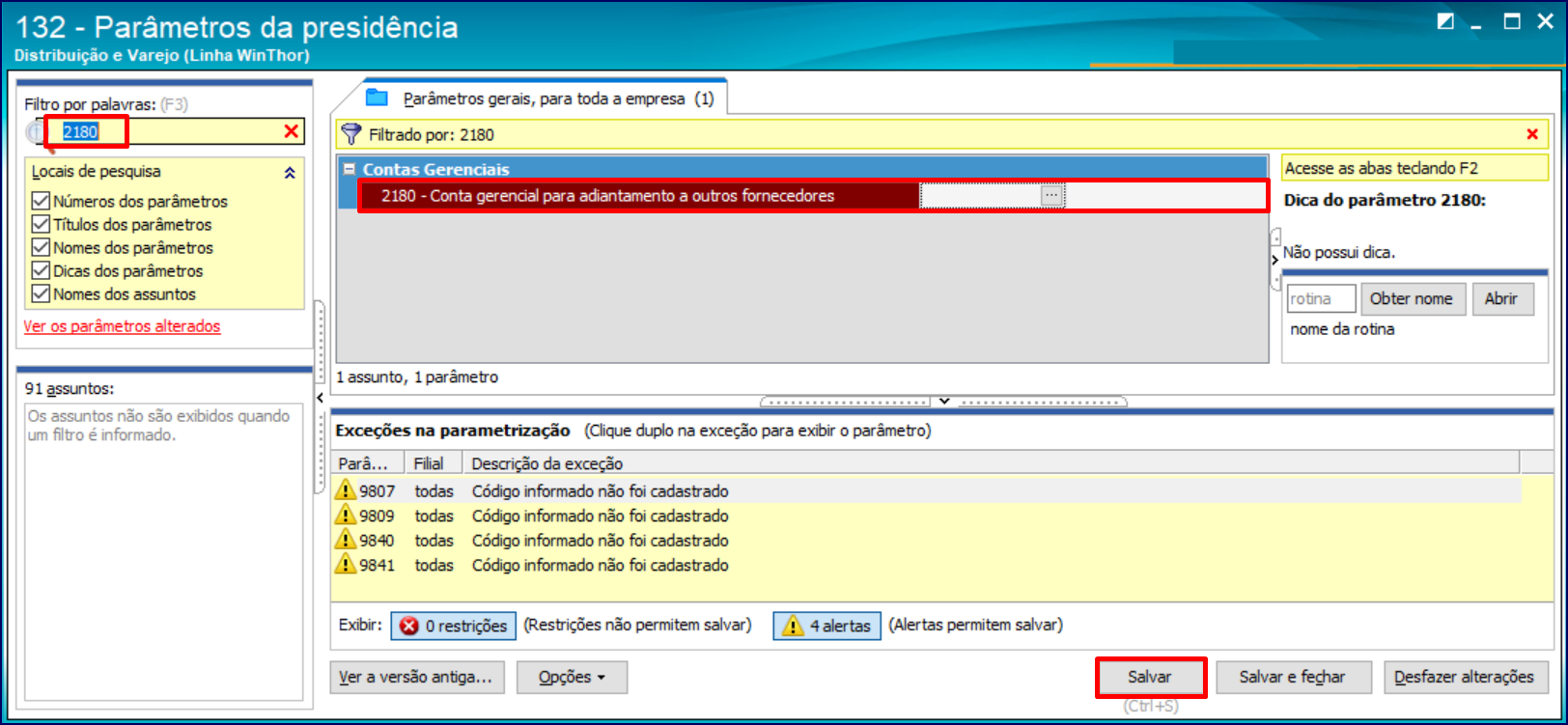Collapse the exceptions panel with the down chevron
Image resolution: width=1568 pixels, height=725 pixels.
(x=944, y=401)
